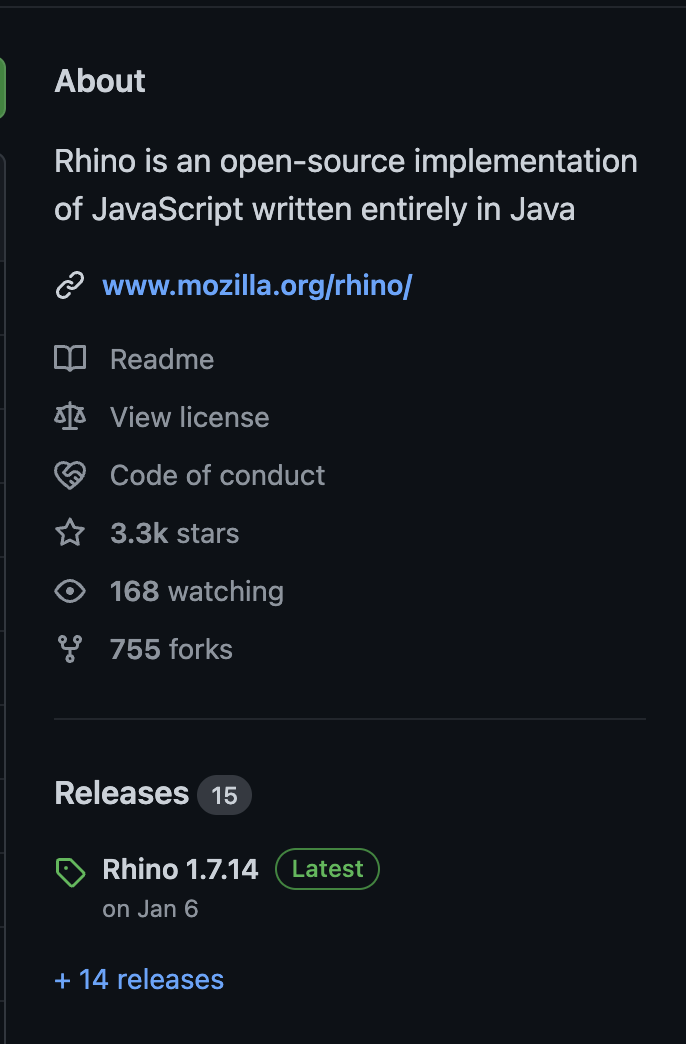
Task: Select the fork icon near 755 forks
Action: point(69,649)
